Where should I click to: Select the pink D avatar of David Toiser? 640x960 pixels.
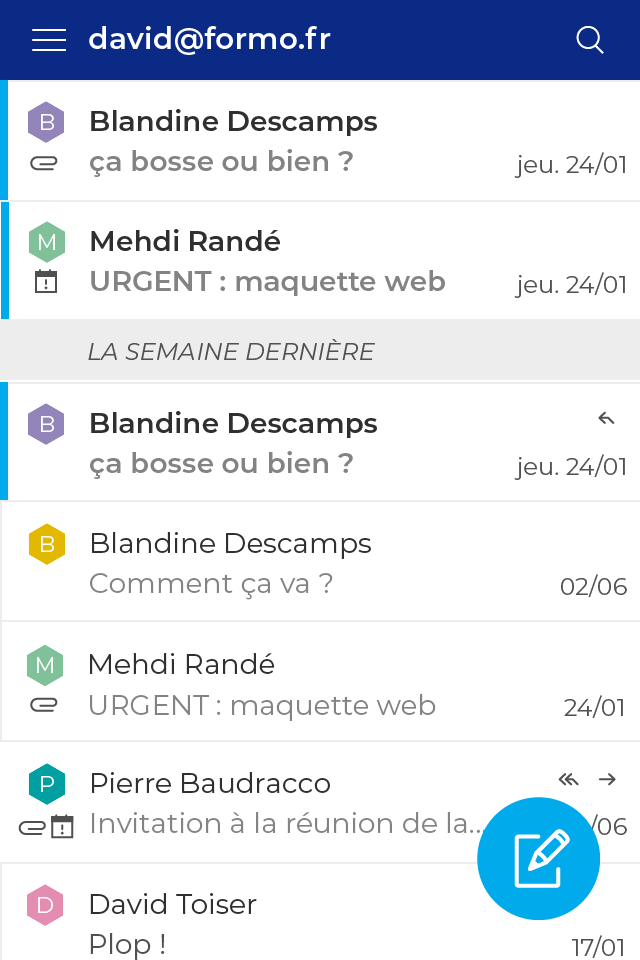point(45,906)
